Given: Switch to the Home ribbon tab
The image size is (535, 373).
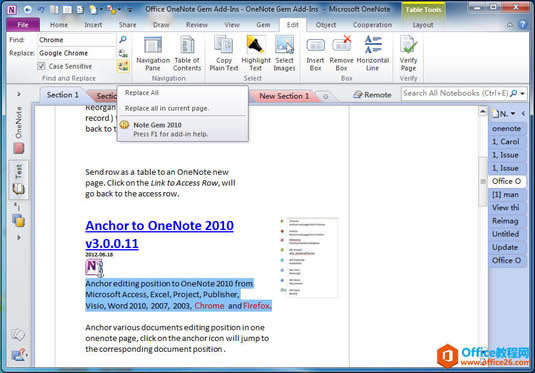Looking at the screenshot, I should coord(59,25).
